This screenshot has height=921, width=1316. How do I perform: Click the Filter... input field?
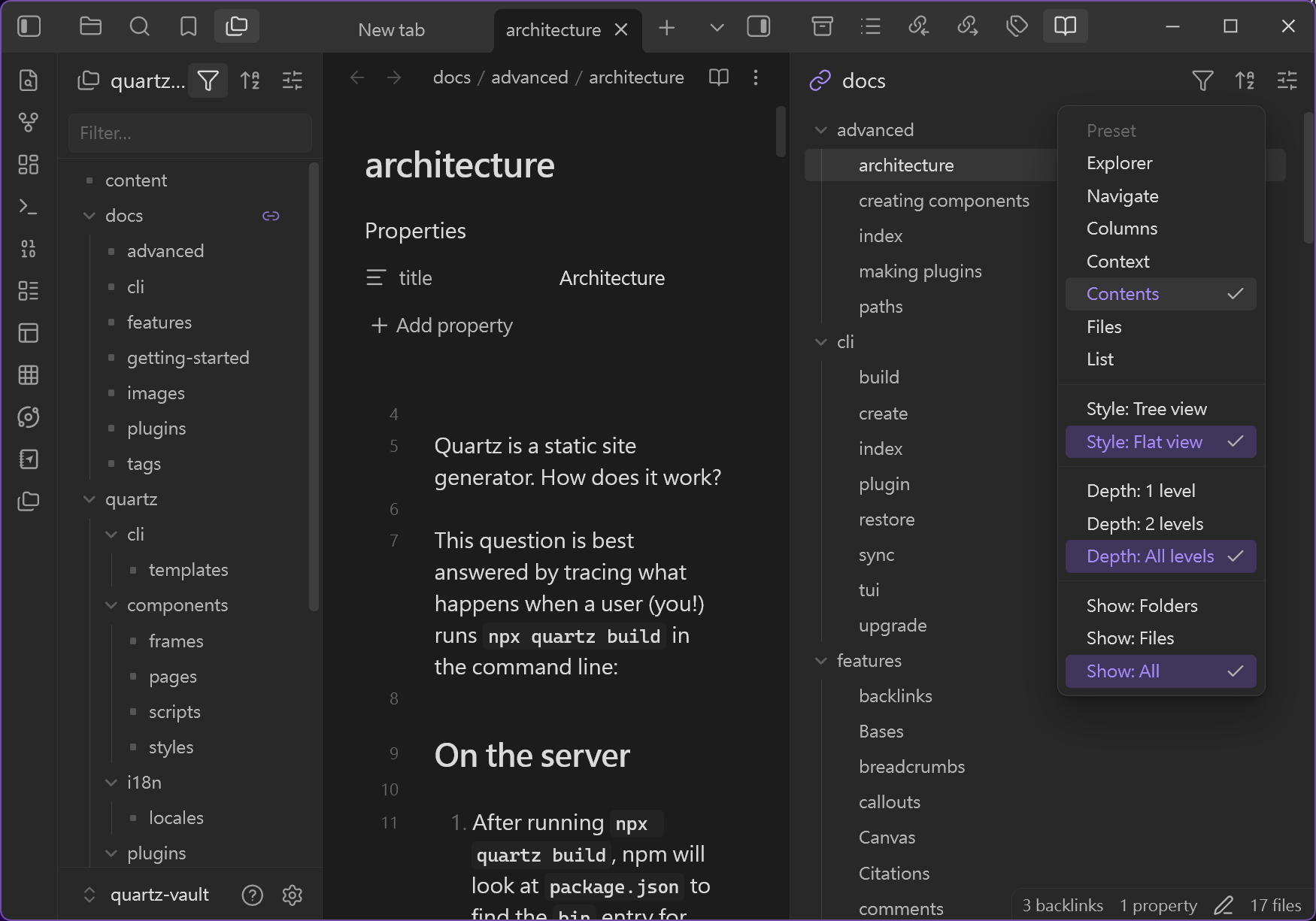(x=190, y=133)
